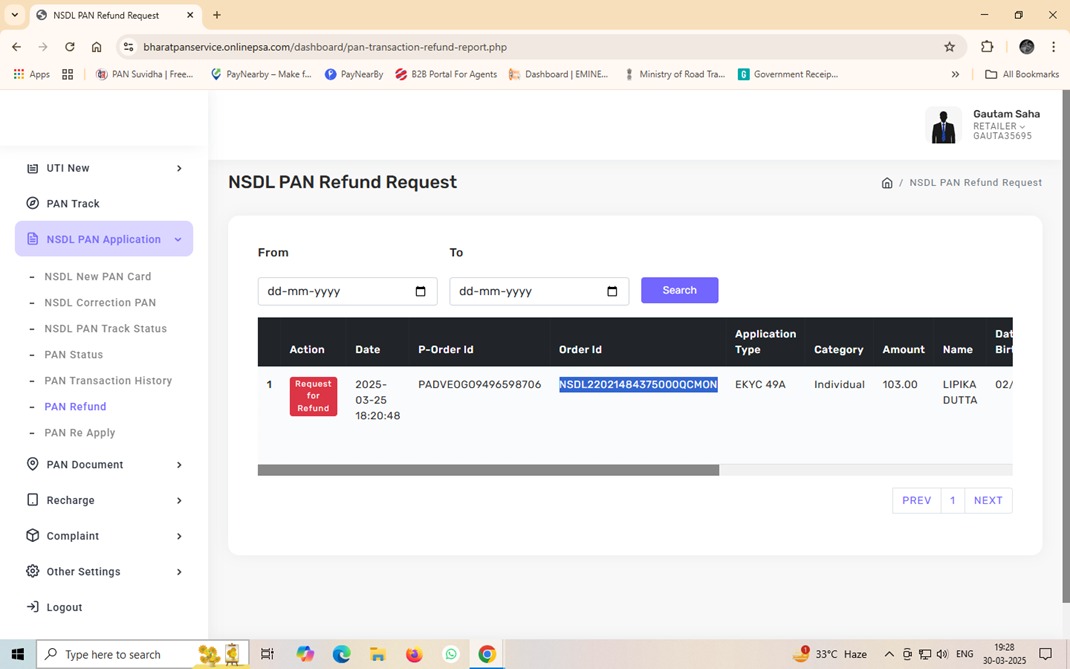Open the browser Extensions puzzle icon
Screen dimensions: 1070x669
tap(987, 47)
